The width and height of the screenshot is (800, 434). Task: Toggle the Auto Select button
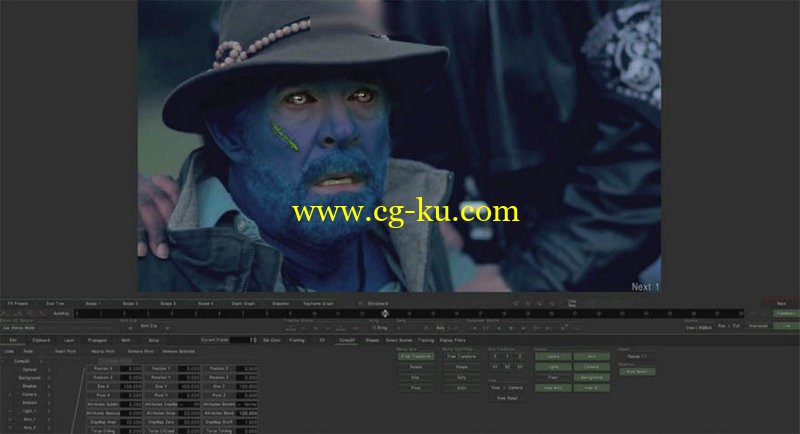[637, 372]
